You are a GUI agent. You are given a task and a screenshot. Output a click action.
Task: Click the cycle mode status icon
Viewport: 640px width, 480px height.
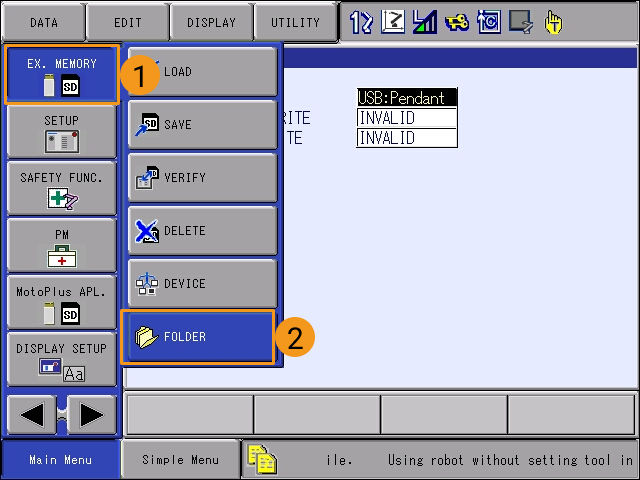(x=489, y=22)
